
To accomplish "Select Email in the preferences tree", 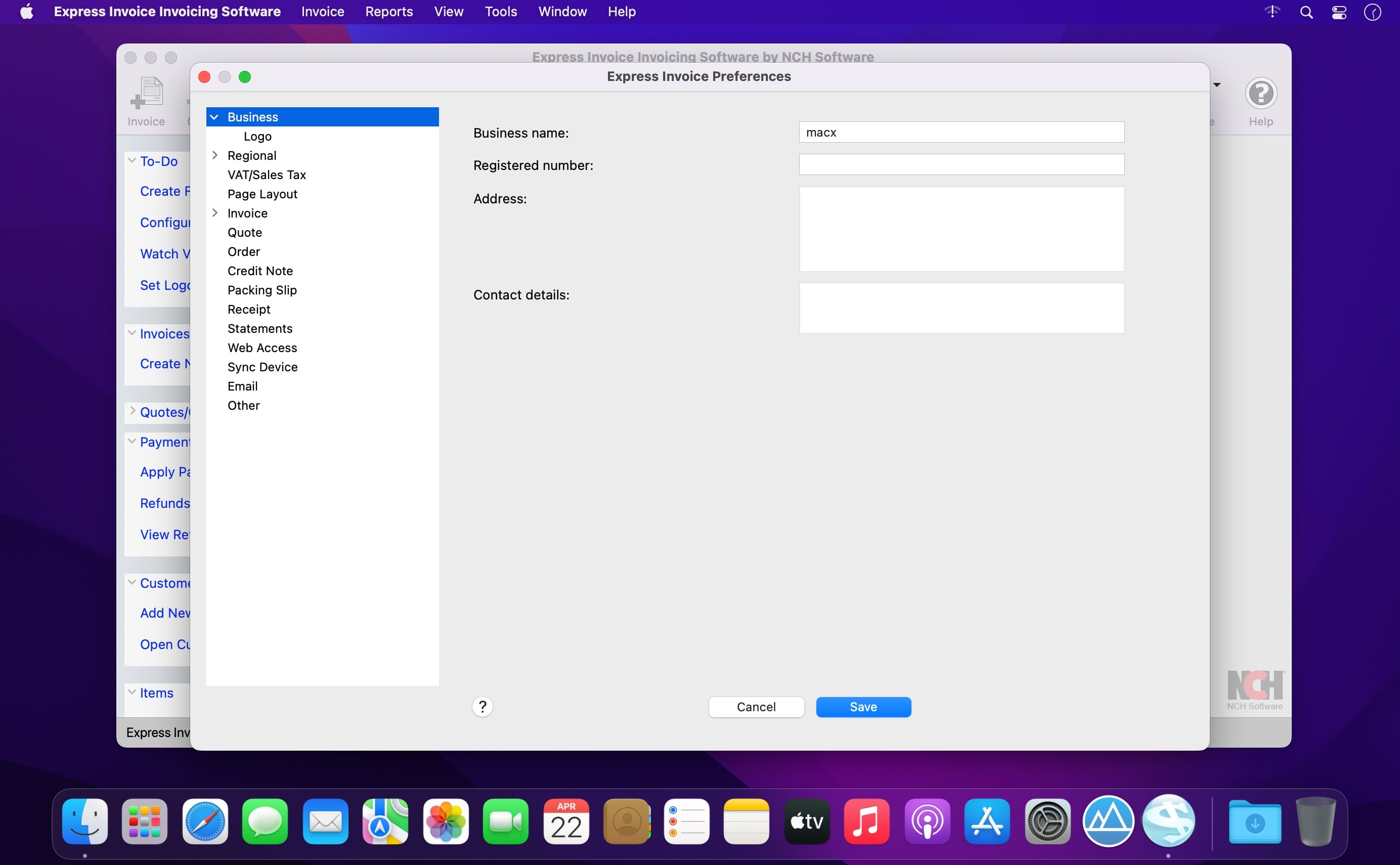I will [242, 386].
